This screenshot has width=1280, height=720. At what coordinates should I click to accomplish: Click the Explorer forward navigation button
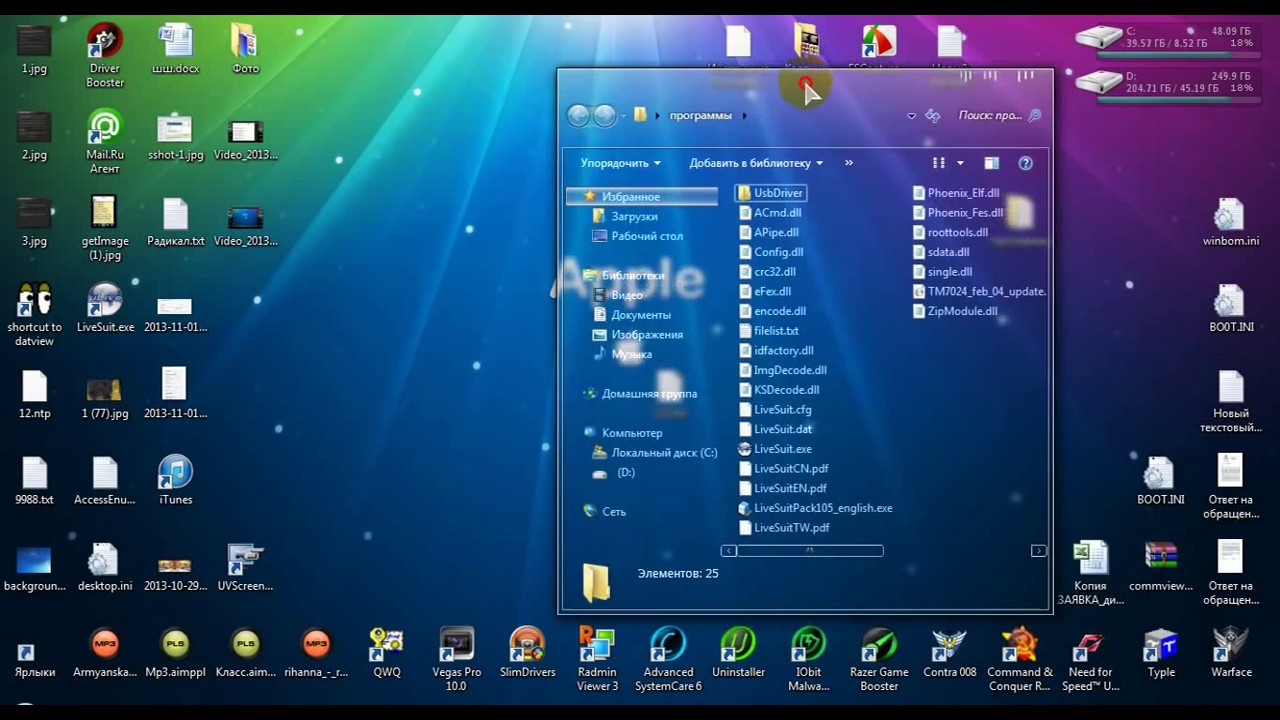tap(604, 115)
